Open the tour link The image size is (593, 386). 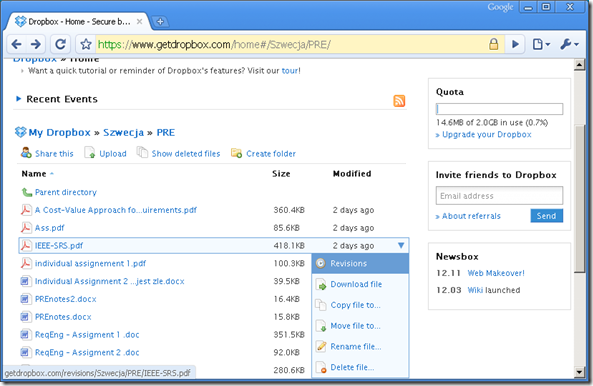(x=290, y=71)
